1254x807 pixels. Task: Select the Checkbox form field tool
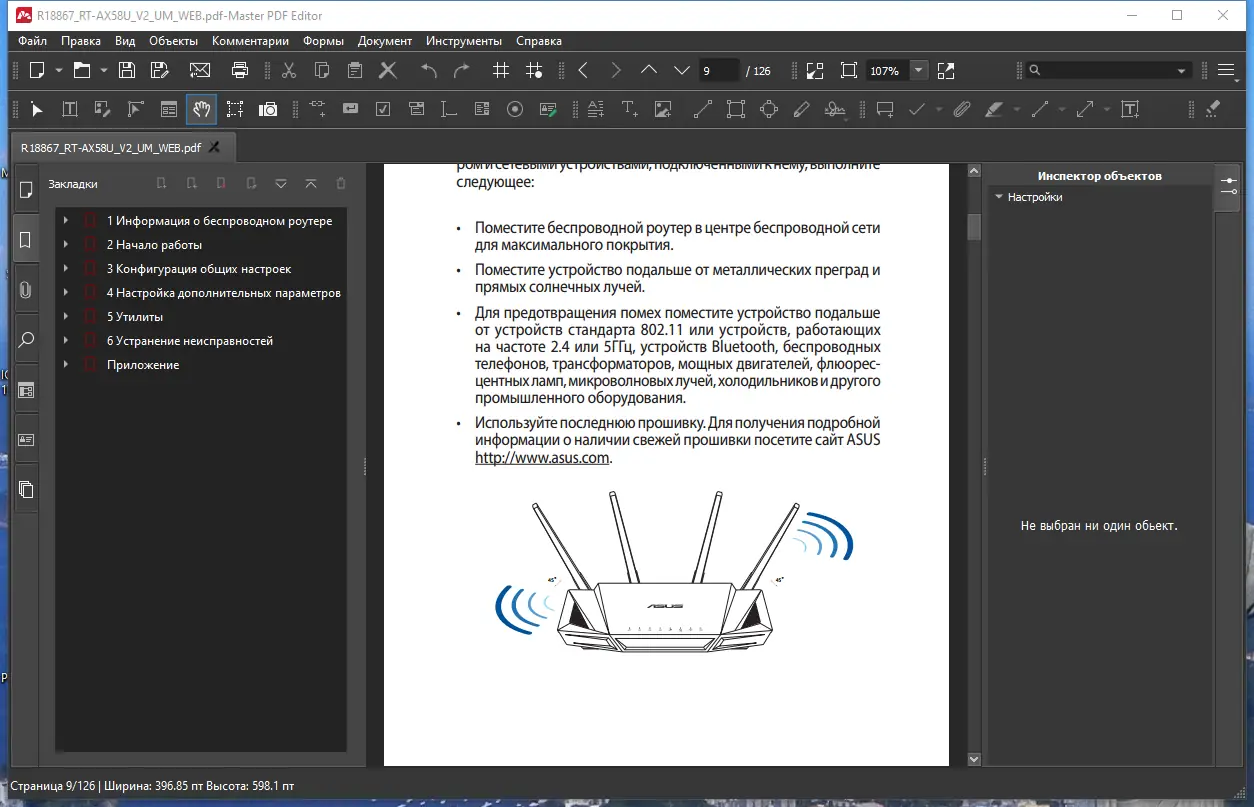pyautogui.click(x=383, y=109)
